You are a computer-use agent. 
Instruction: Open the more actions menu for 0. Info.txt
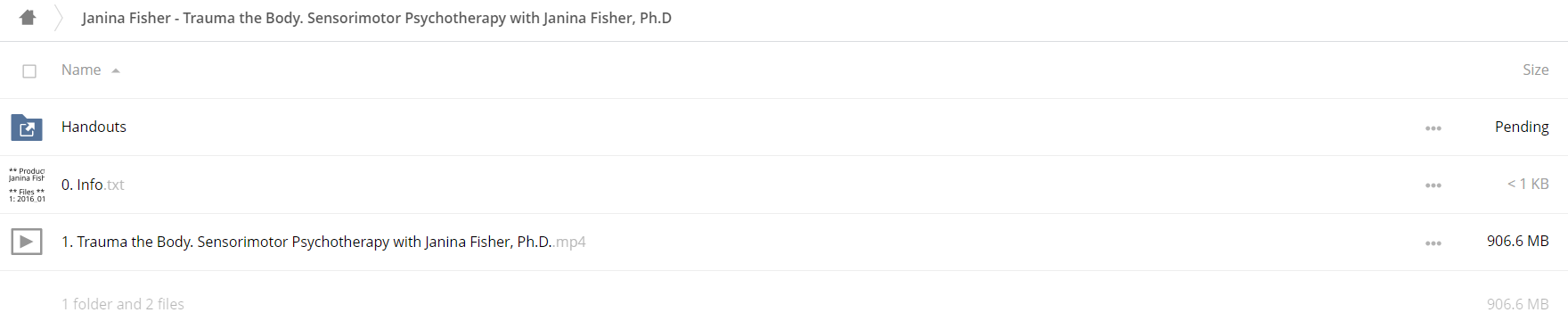tap(1433, 185)
